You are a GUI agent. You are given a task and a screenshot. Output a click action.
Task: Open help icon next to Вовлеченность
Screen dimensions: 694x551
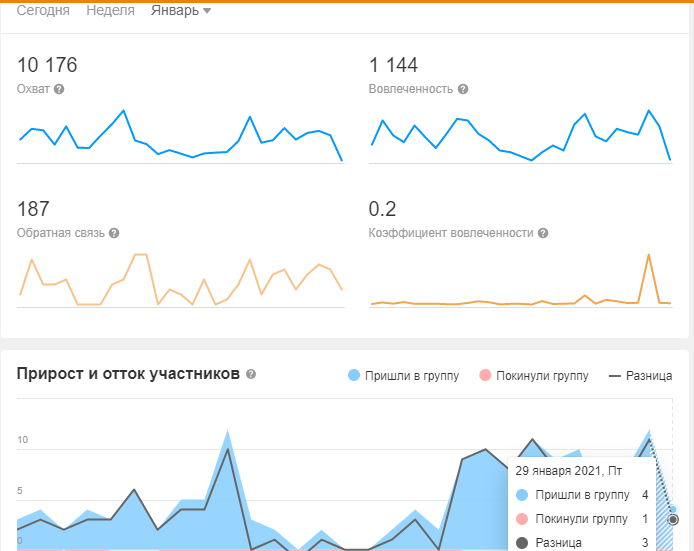[463, 89]
